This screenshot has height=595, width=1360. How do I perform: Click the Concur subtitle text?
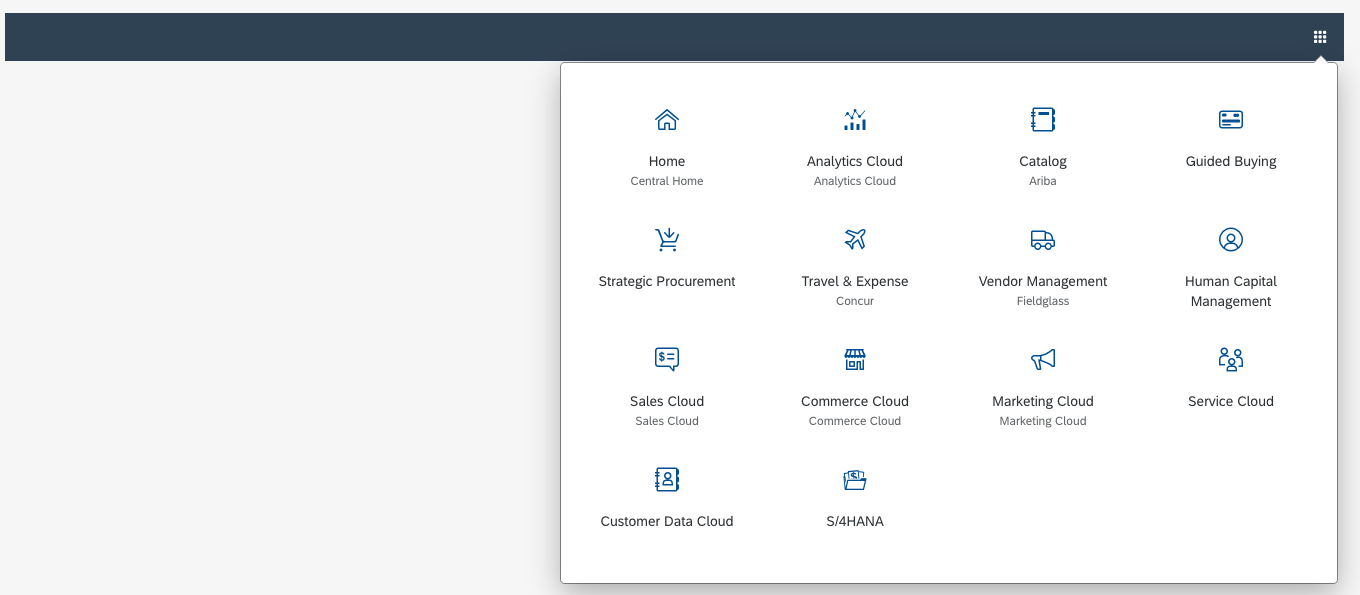(855, 301)
